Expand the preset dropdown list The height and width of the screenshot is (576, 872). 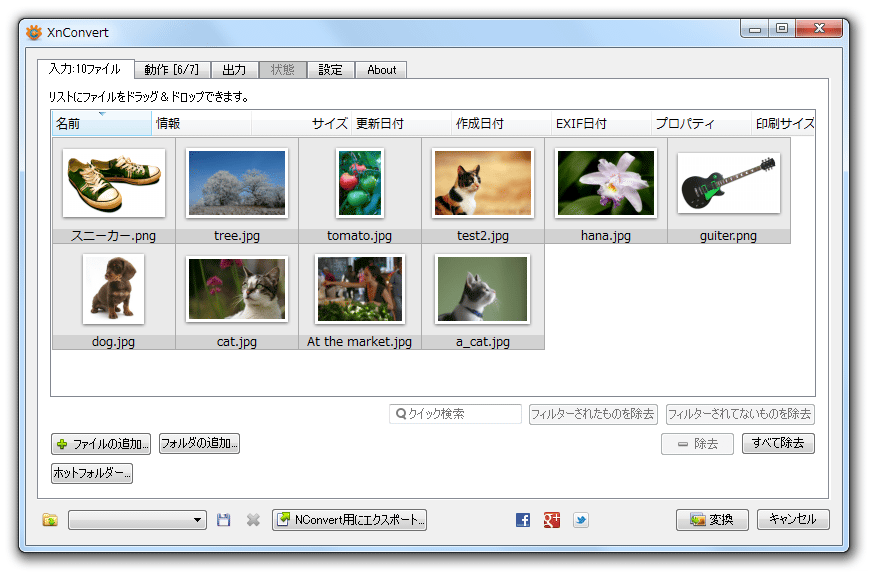[x=197, y=520]
